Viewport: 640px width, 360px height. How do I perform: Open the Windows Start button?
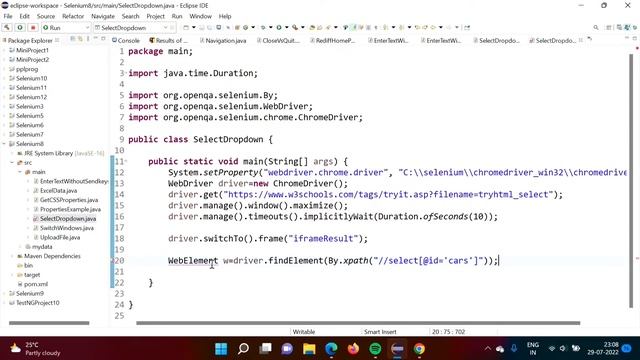pos(221,349)
